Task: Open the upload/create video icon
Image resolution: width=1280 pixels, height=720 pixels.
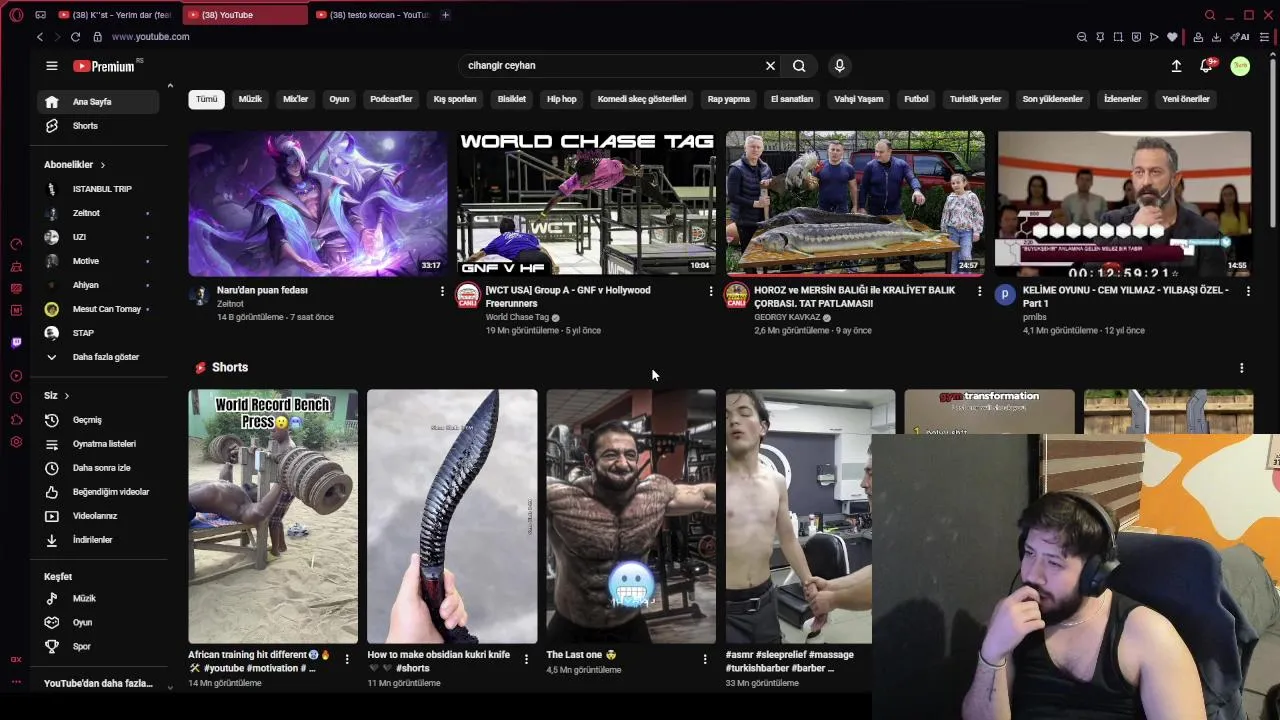Action: (1176, 66)
